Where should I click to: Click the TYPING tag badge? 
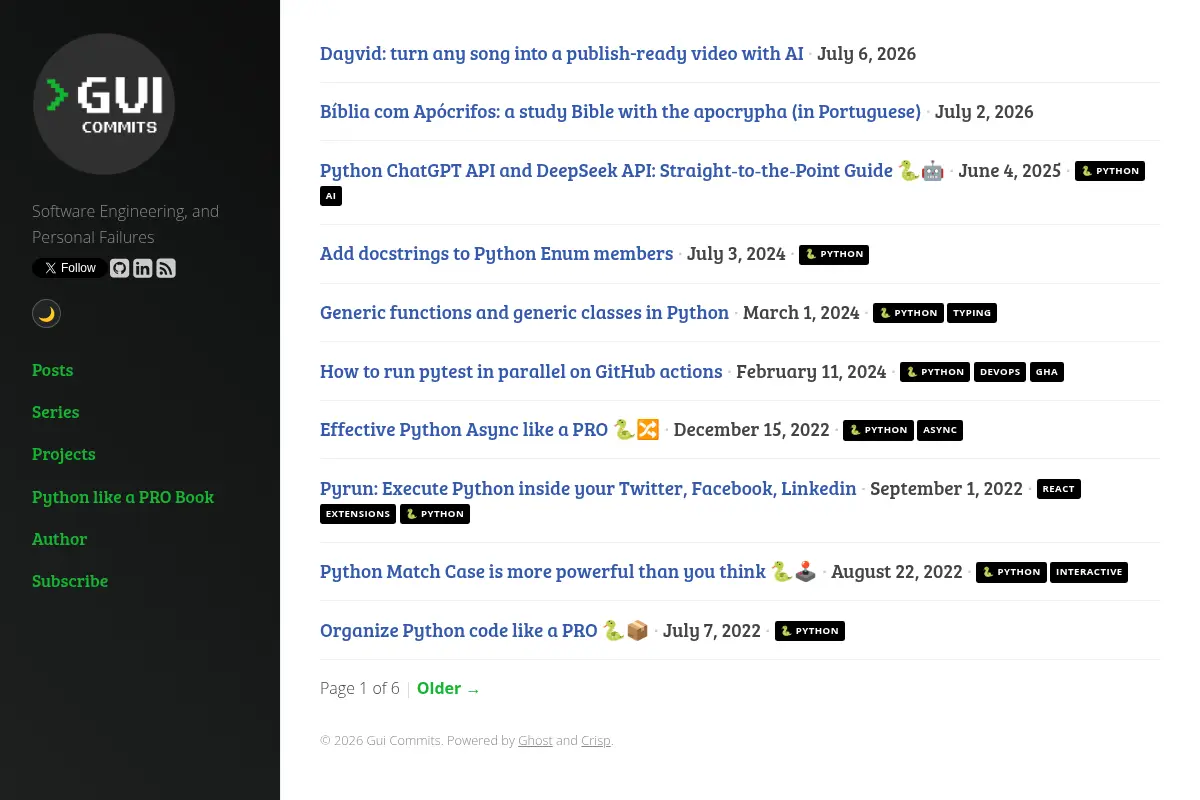click(972, 313)
